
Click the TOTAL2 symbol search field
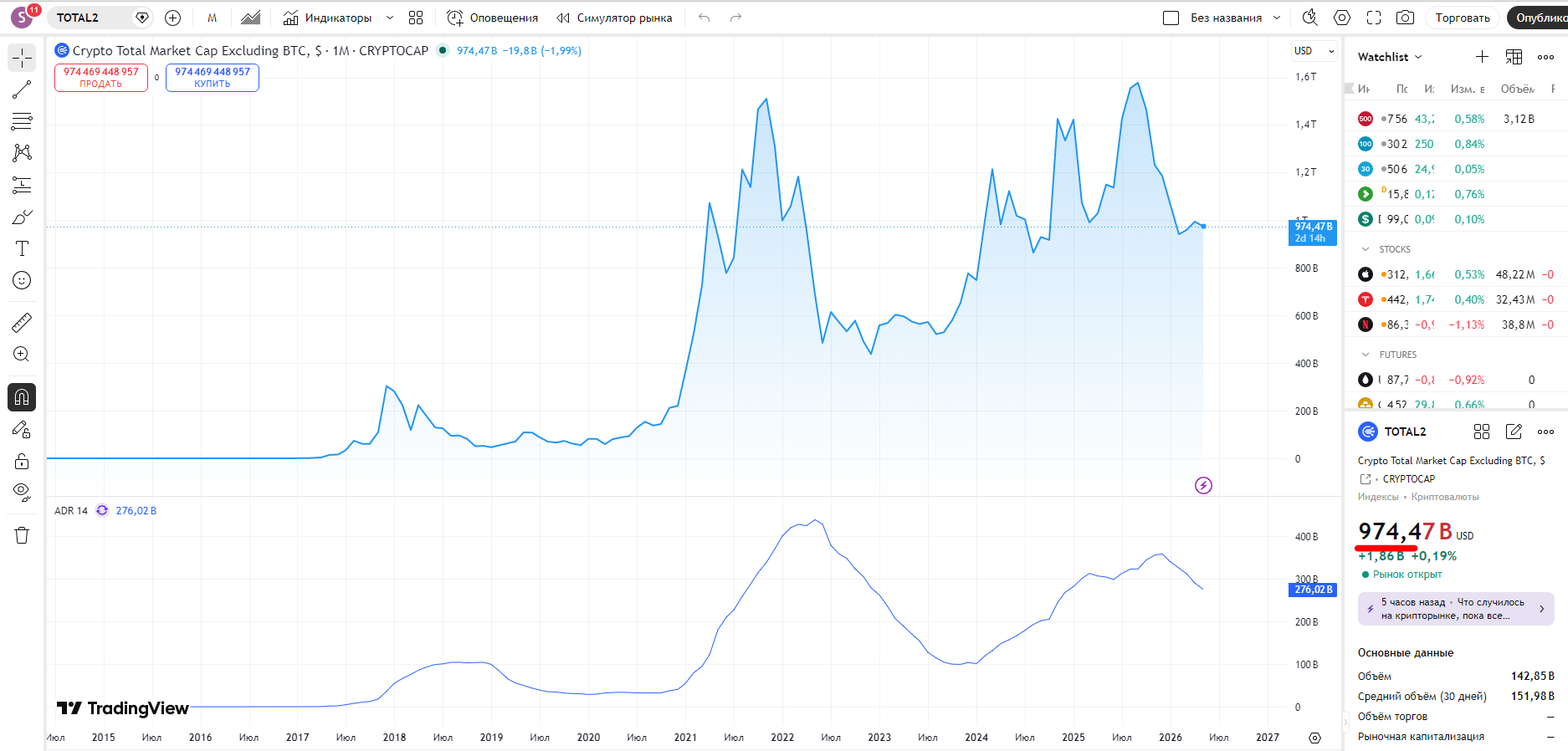tap(92, 18)
